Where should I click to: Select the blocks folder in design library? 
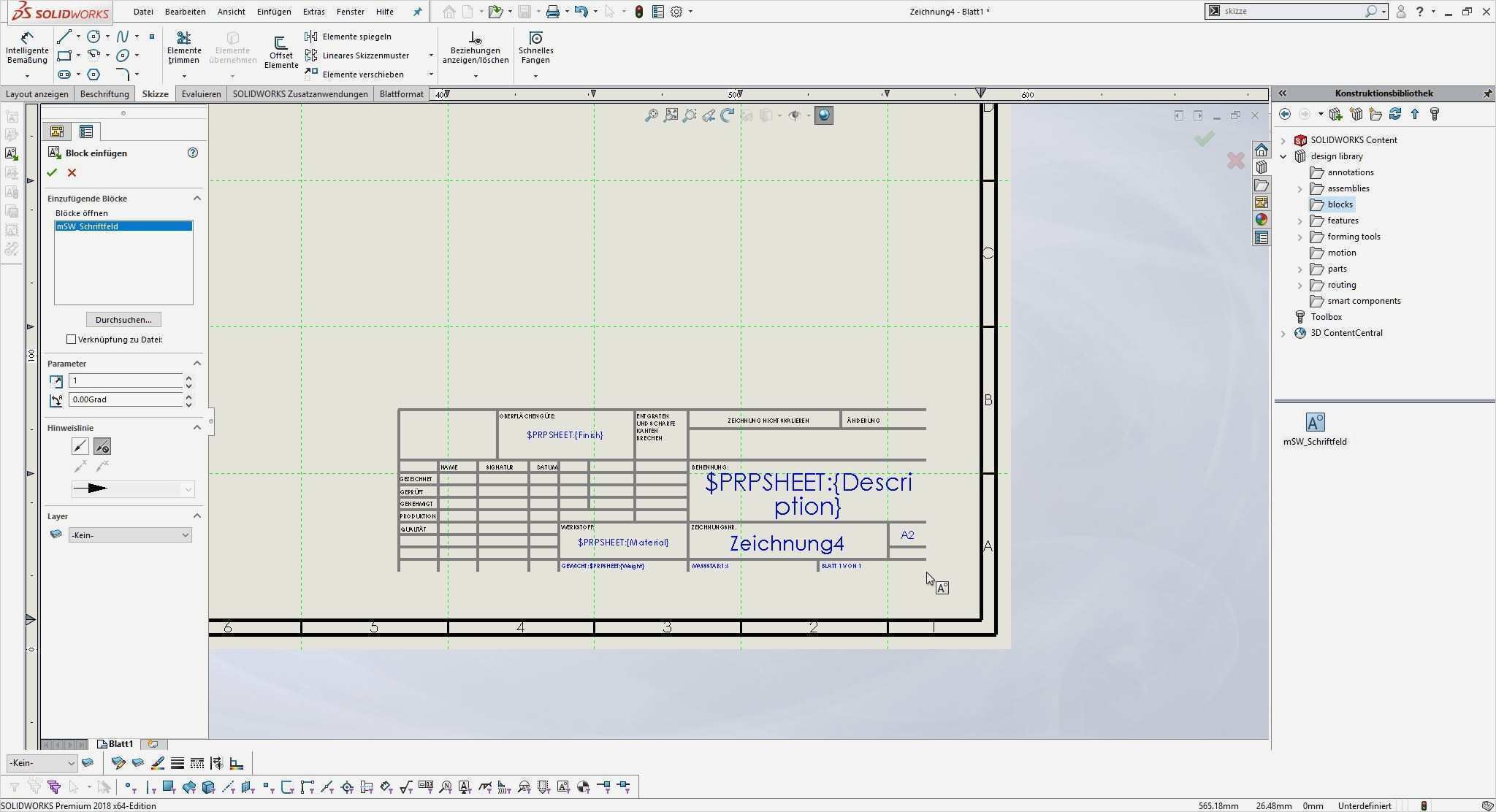click(1339, 204)
